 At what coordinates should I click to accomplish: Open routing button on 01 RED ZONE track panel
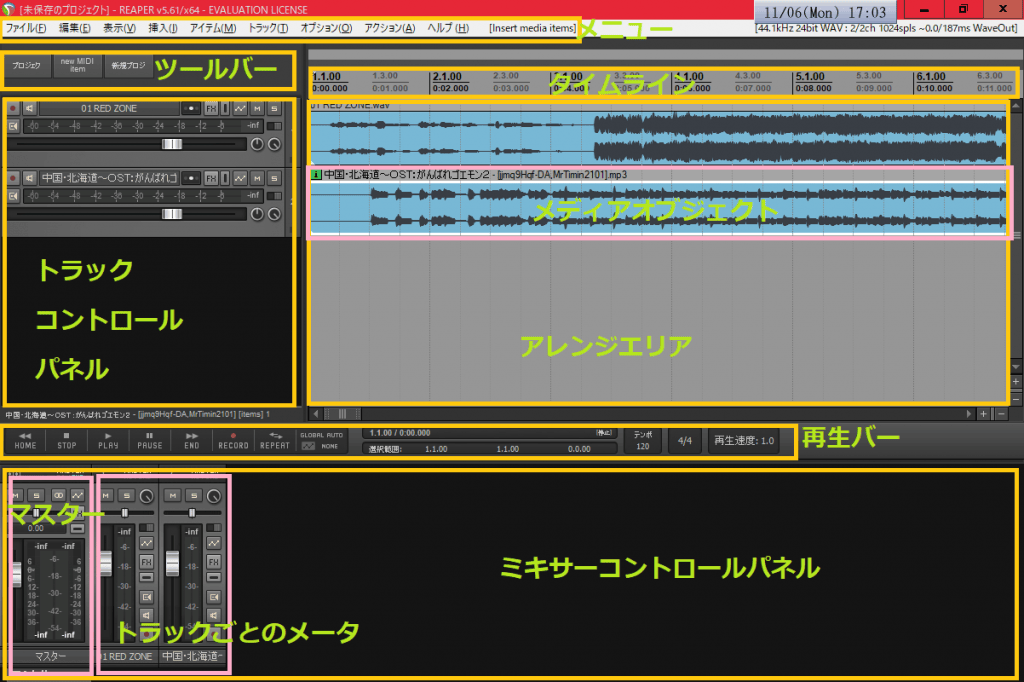pyautogui.click(x=191, y=108)
